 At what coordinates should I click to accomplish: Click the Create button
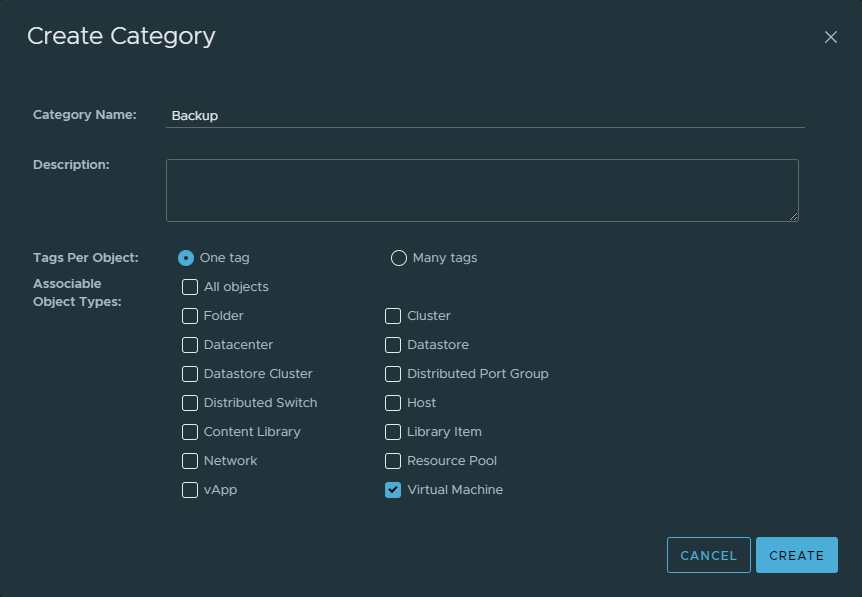click(x=796, y=555)
